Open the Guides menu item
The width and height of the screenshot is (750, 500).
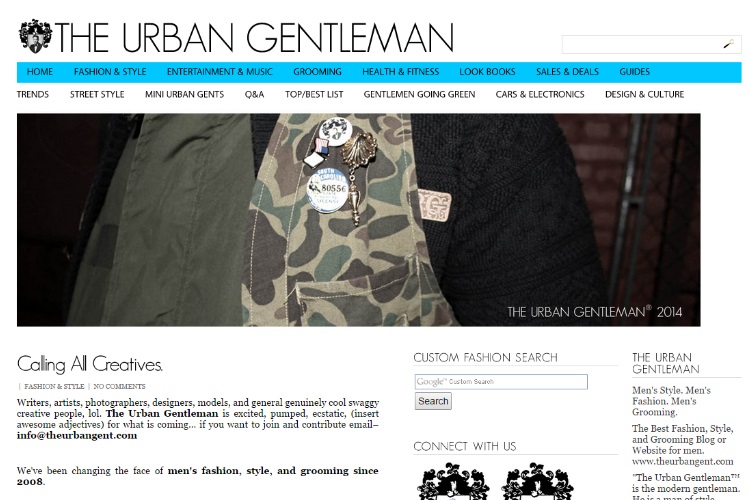634,72
